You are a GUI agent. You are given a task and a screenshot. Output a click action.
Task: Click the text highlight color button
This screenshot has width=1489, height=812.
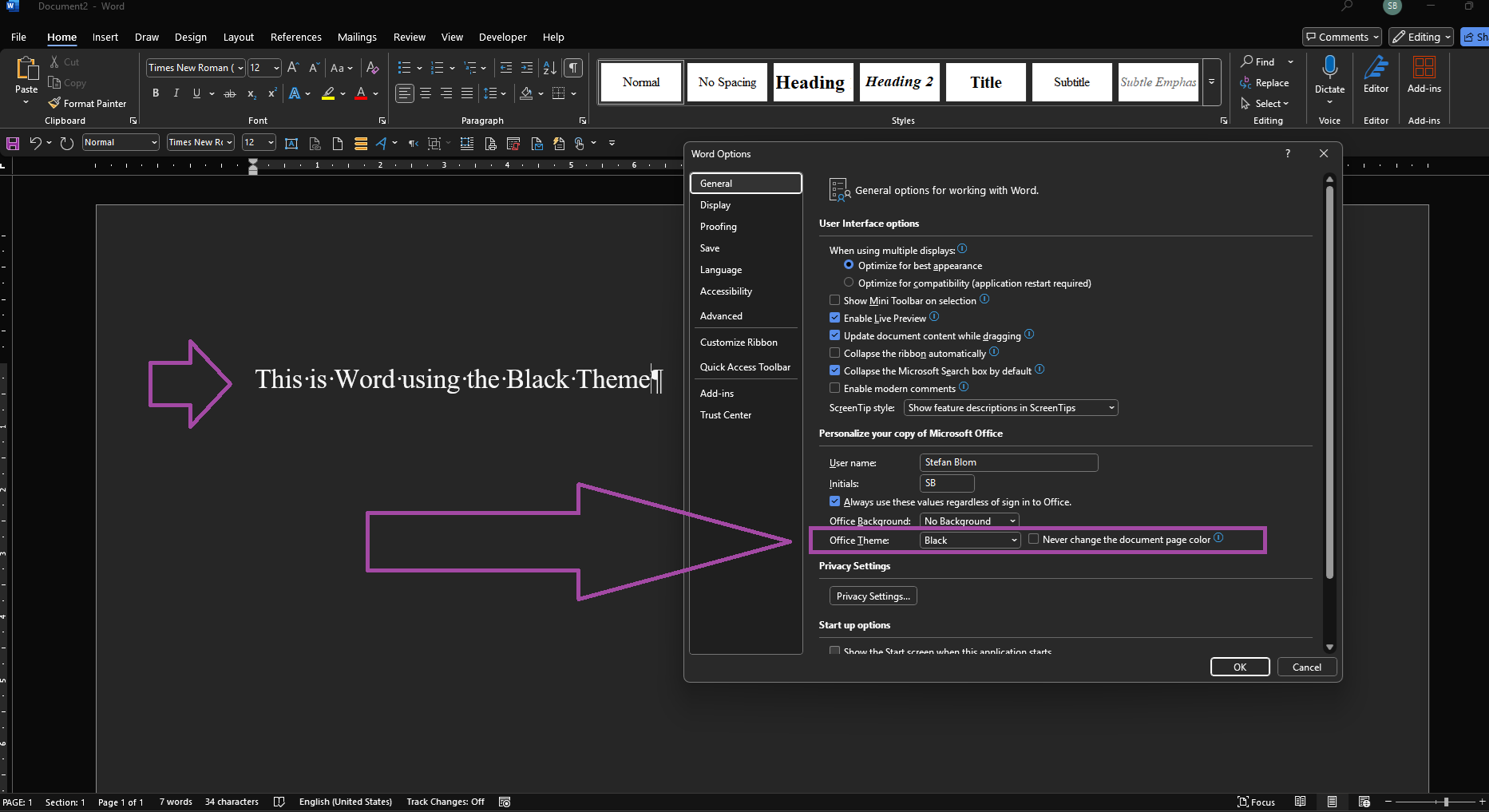(x=328, y=93)
